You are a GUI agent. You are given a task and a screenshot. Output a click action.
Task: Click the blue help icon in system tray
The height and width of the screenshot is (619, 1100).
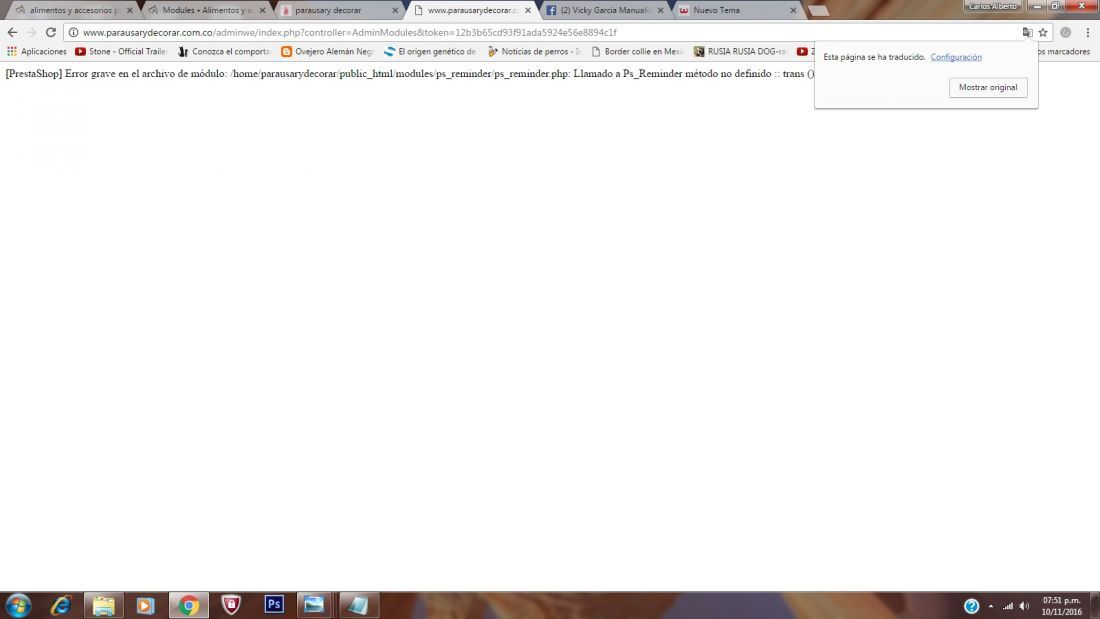pyautogui.click(x=971, y=606)
